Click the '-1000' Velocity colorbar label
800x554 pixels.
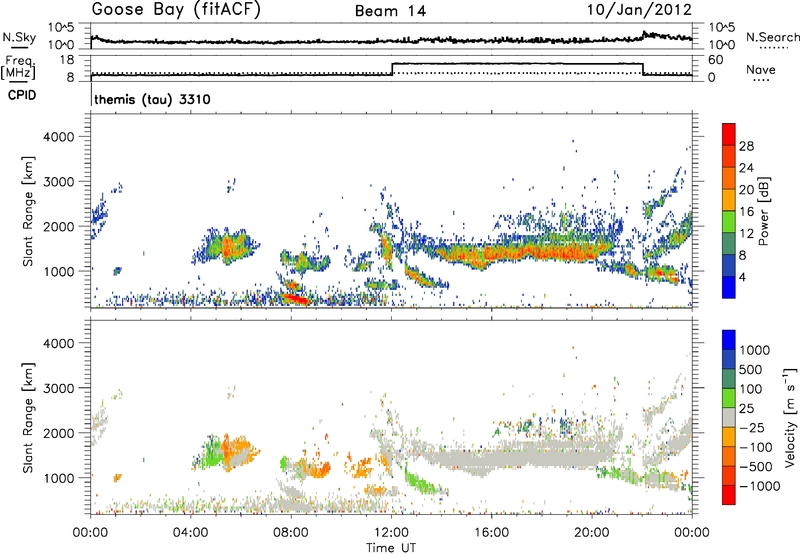[x=759, y=486]
